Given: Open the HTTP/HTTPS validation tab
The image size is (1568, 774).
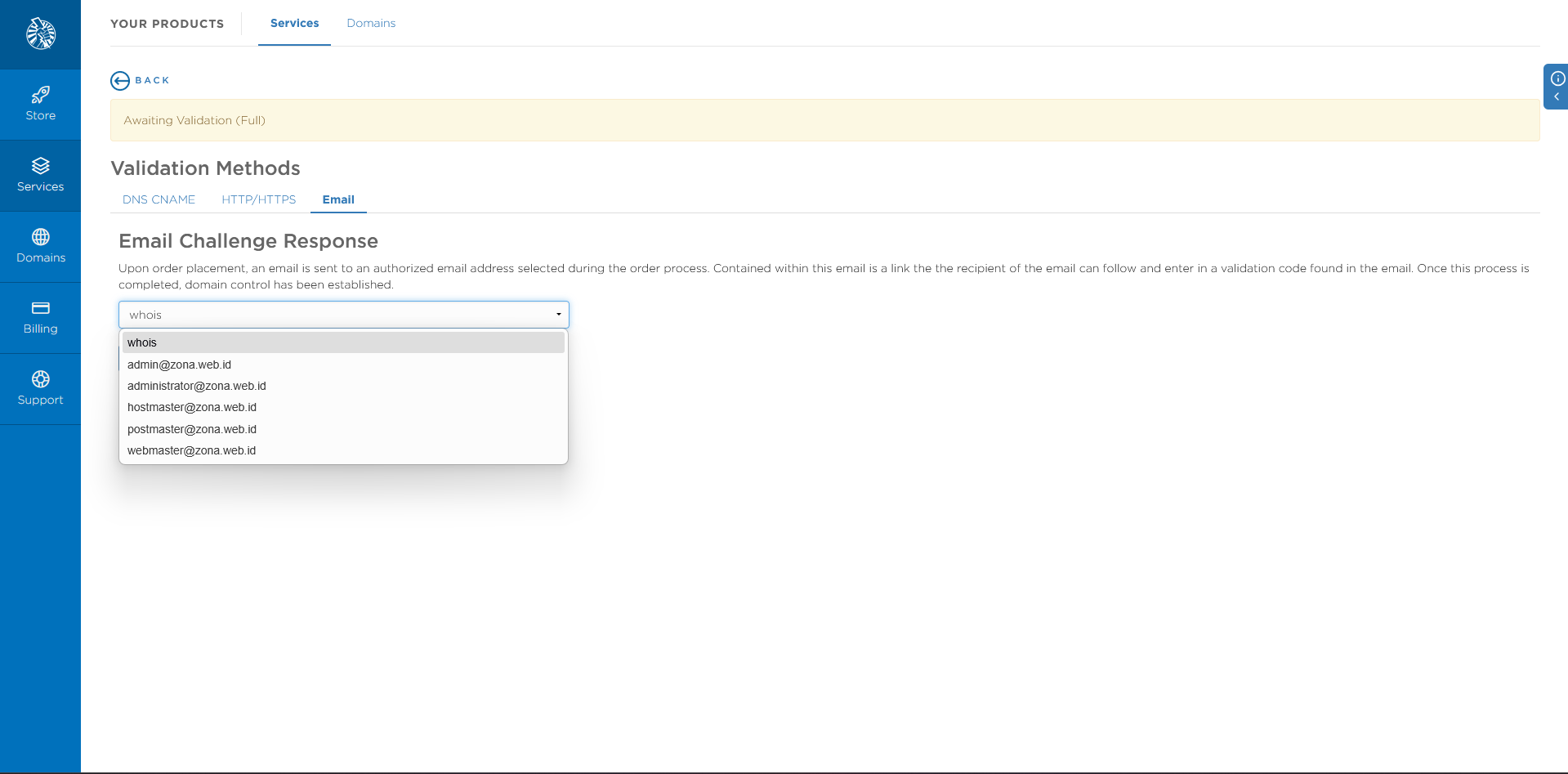Looking at the screenshot, I should click(x=258, y=199).
